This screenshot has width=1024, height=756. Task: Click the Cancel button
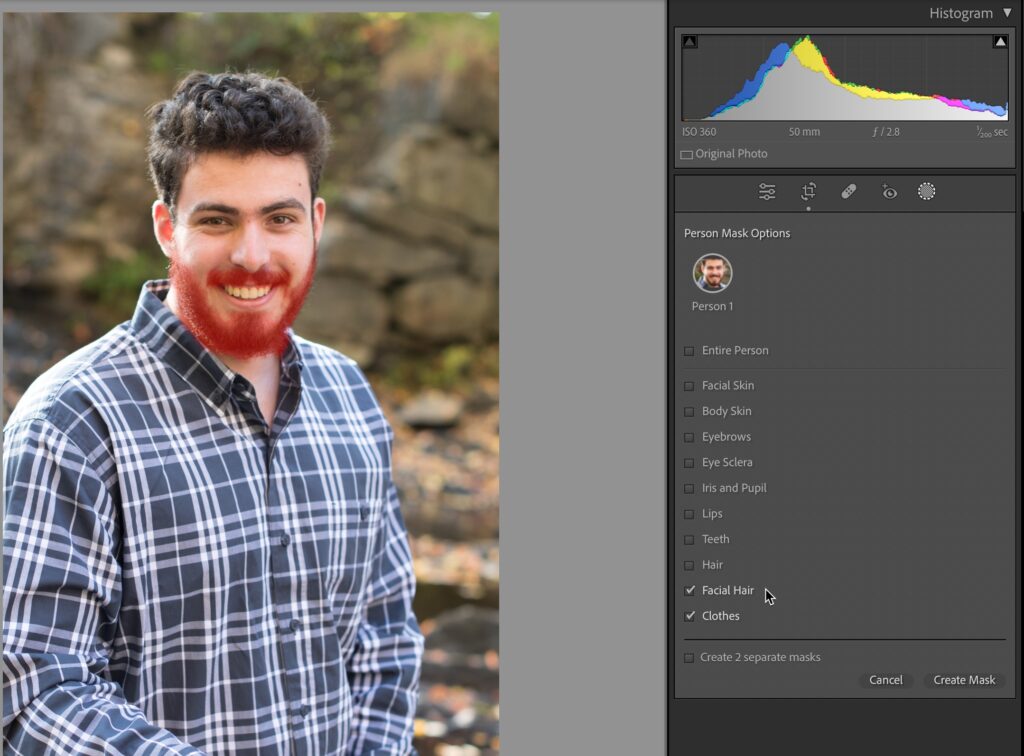coord(885,680)
